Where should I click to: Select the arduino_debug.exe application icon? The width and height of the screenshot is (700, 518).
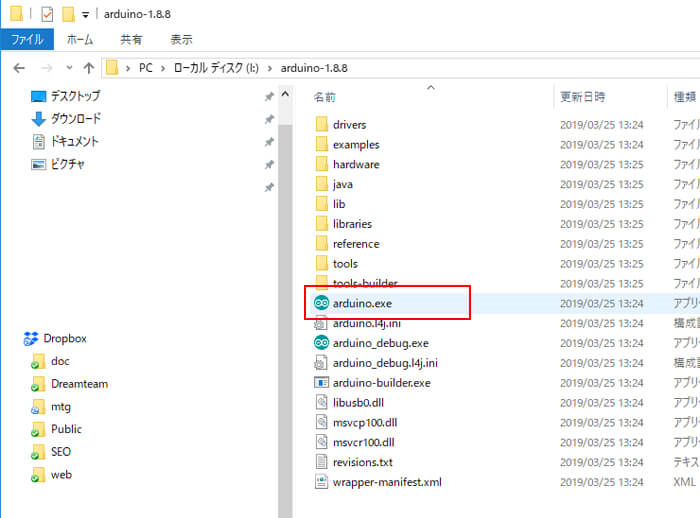pos(321,343)
